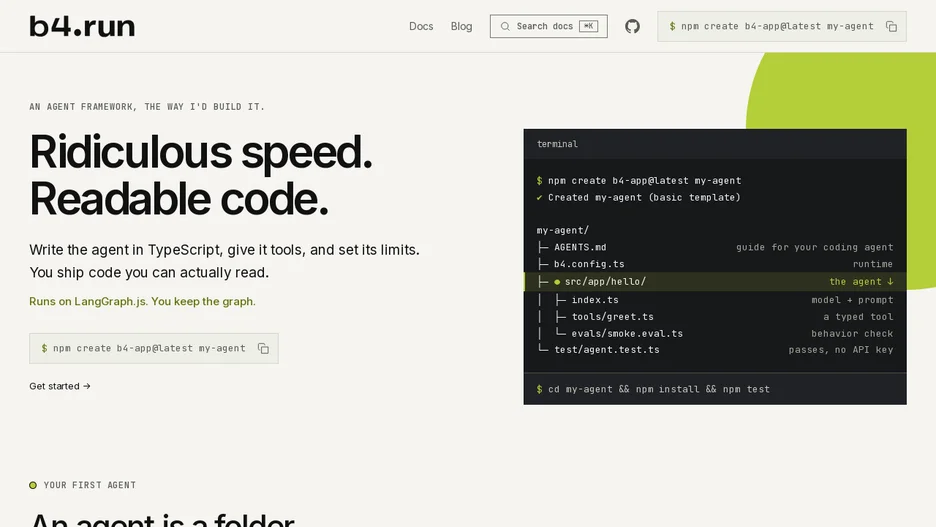
Task: Select the src/app/hello/ folder row
Action: point(715,282)
